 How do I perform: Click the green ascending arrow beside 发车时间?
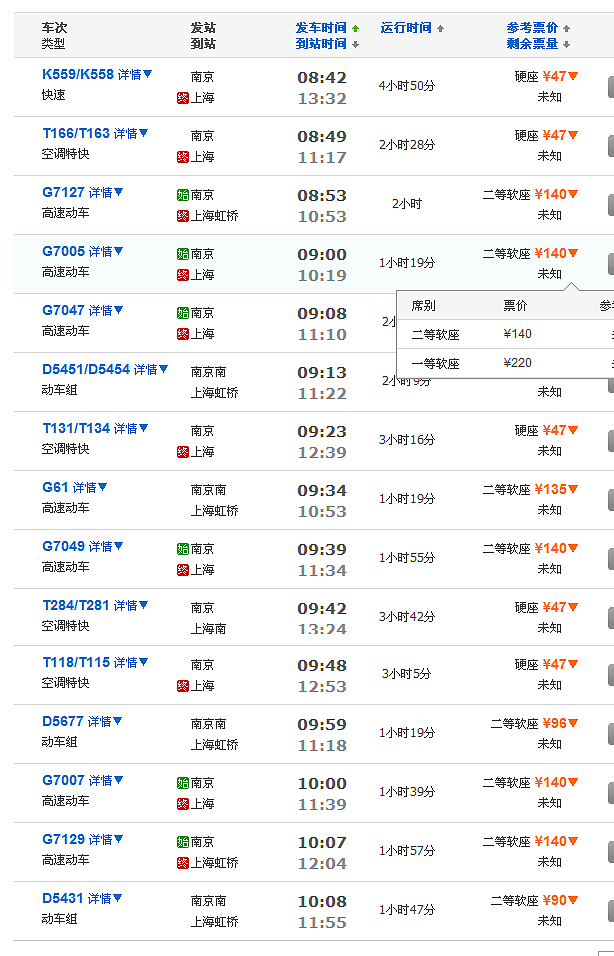click(355, 28)
